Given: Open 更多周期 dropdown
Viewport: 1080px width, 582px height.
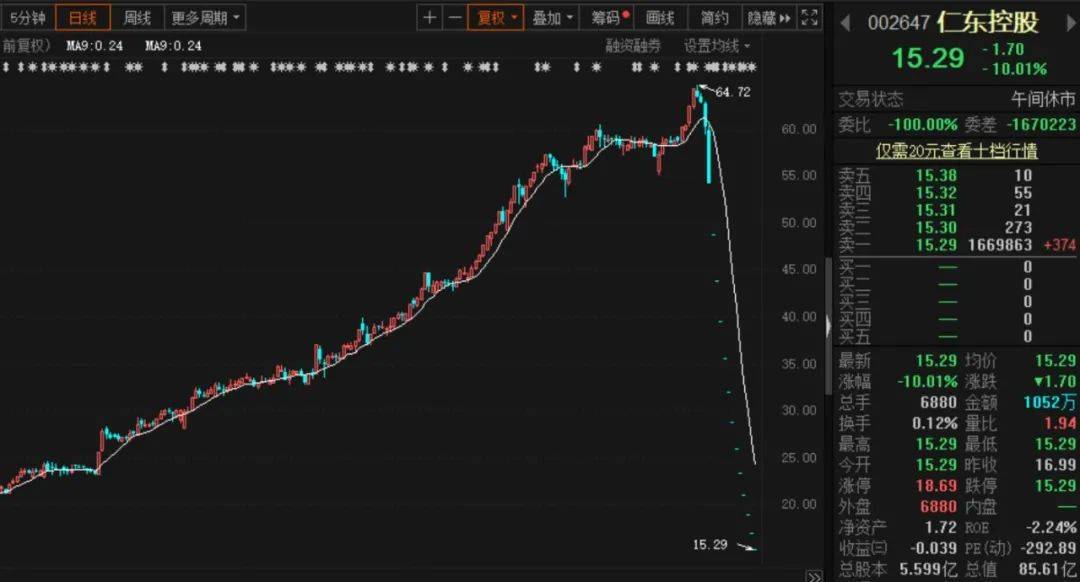Looking at the screenshot, I should tap(205, 17).
